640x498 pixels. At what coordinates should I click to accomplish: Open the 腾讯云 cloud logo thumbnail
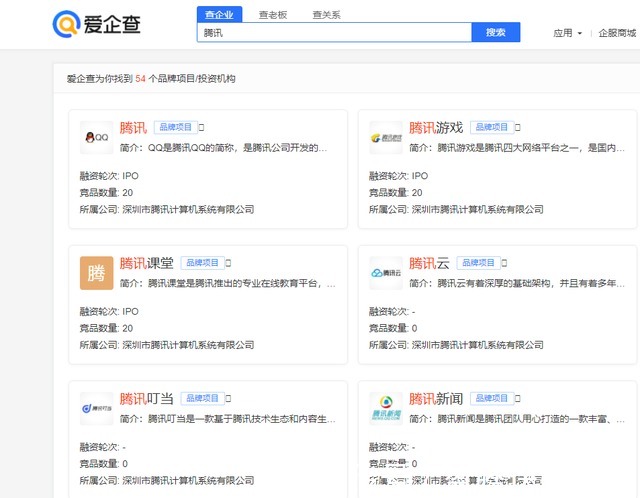click(386, 273)
